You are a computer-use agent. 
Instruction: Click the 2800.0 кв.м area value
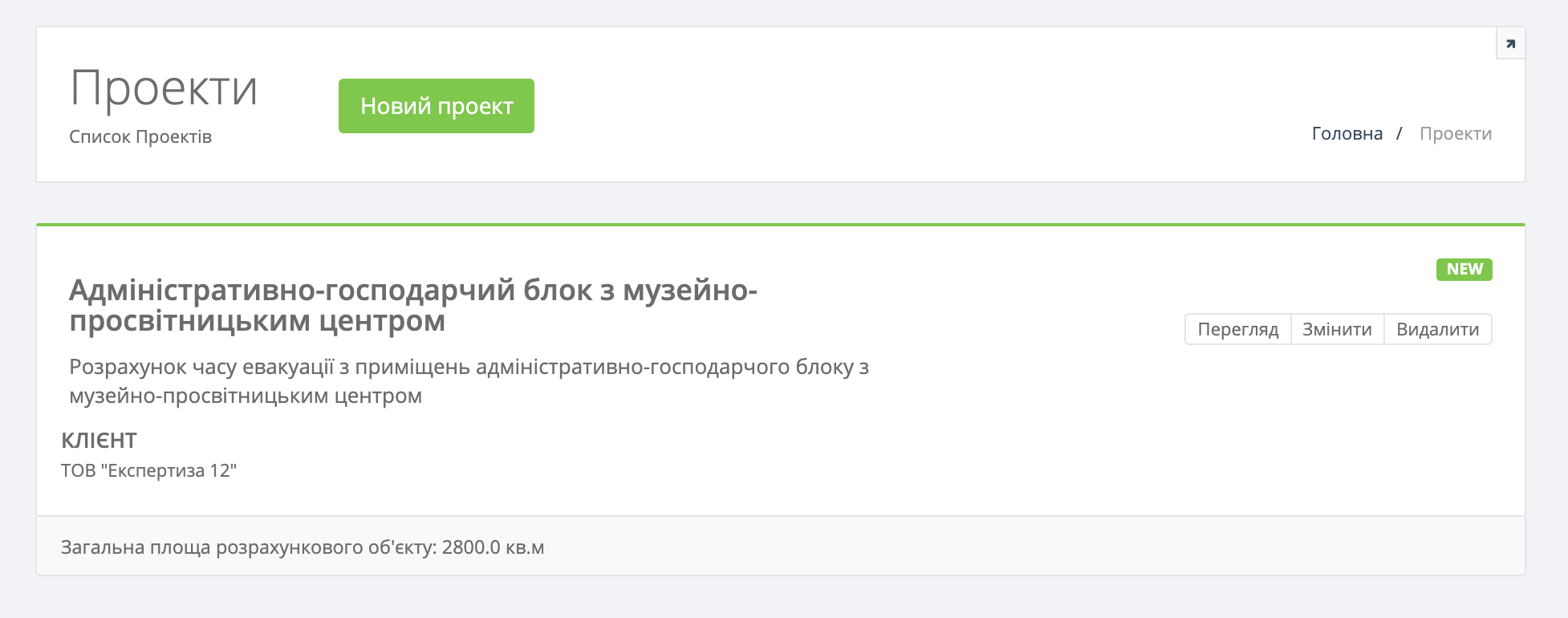pos(493,547)
